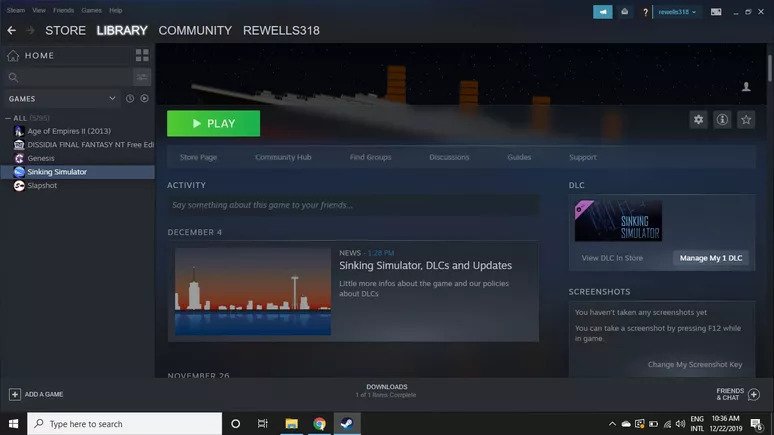Open the Store Page link
Image resolution: width=774 pixels, height=435 pixels.
tap(198, 157)
